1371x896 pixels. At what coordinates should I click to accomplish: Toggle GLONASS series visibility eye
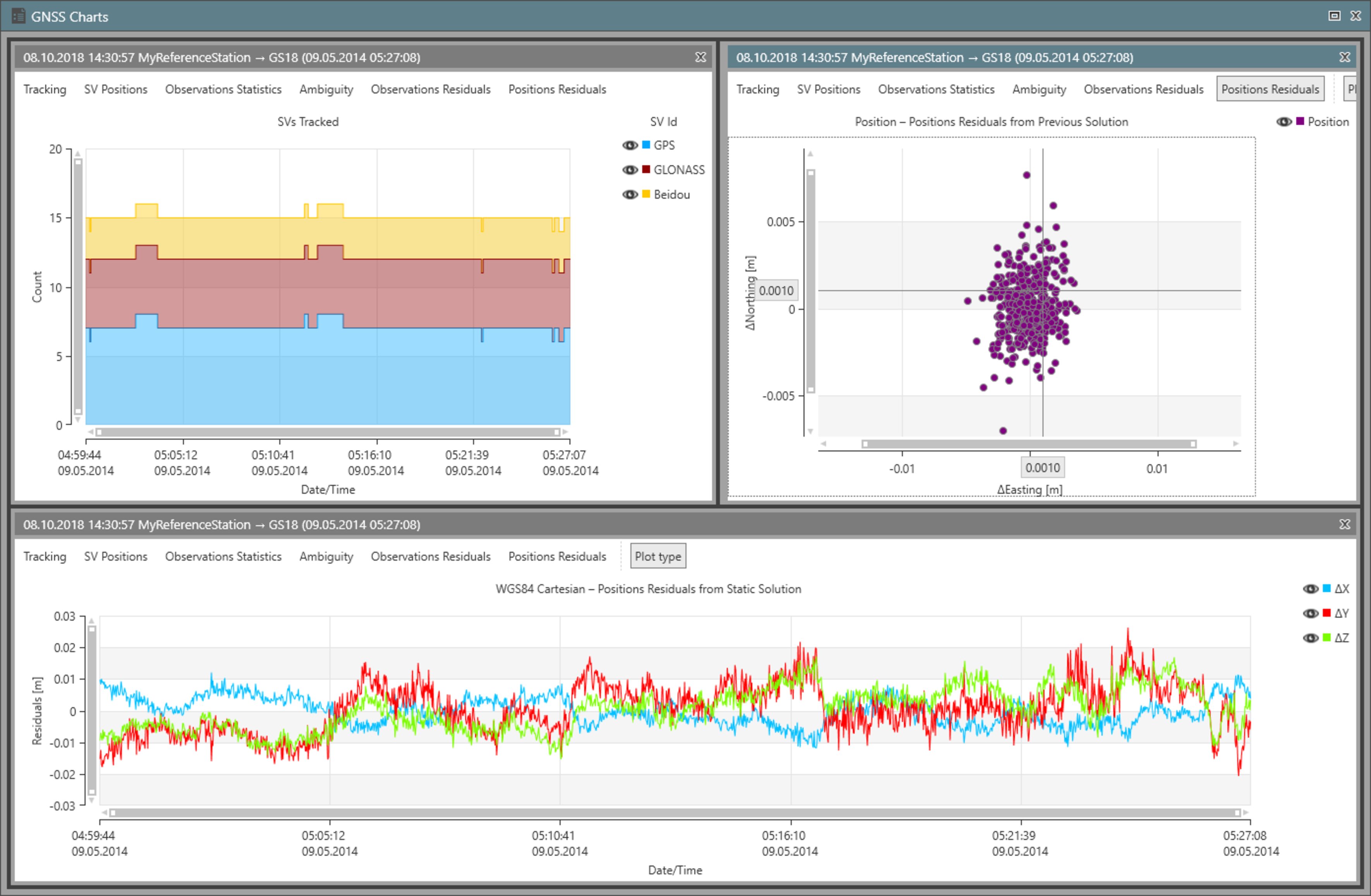pyautogui.click(x=630, y=170)
